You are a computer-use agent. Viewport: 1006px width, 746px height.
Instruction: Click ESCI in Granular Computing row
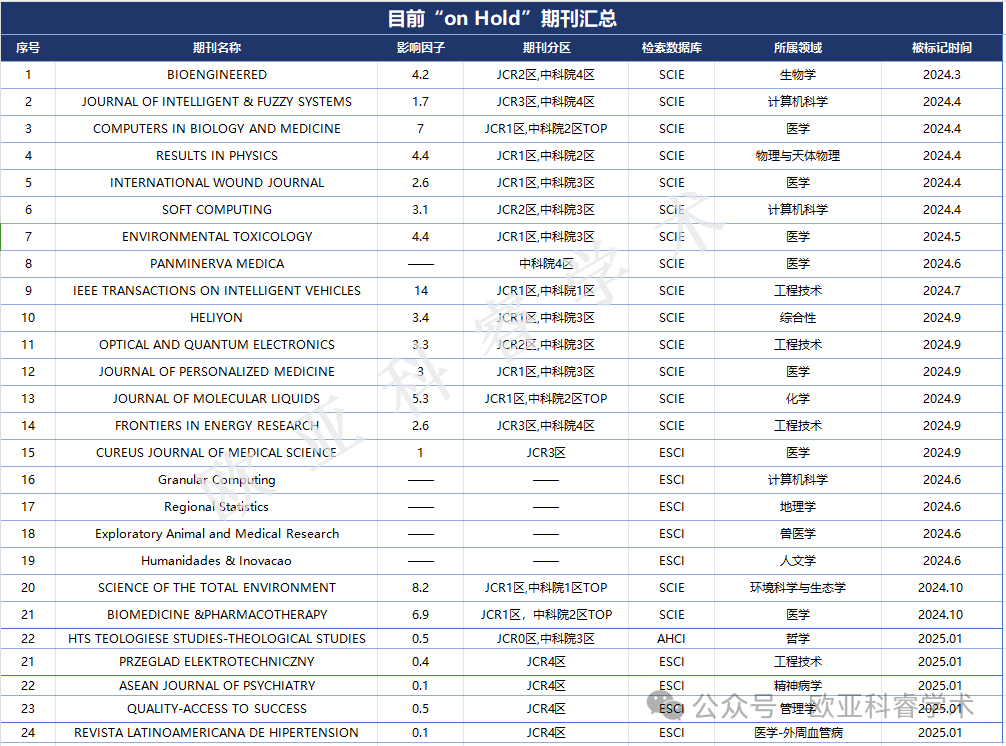[672, 479]
